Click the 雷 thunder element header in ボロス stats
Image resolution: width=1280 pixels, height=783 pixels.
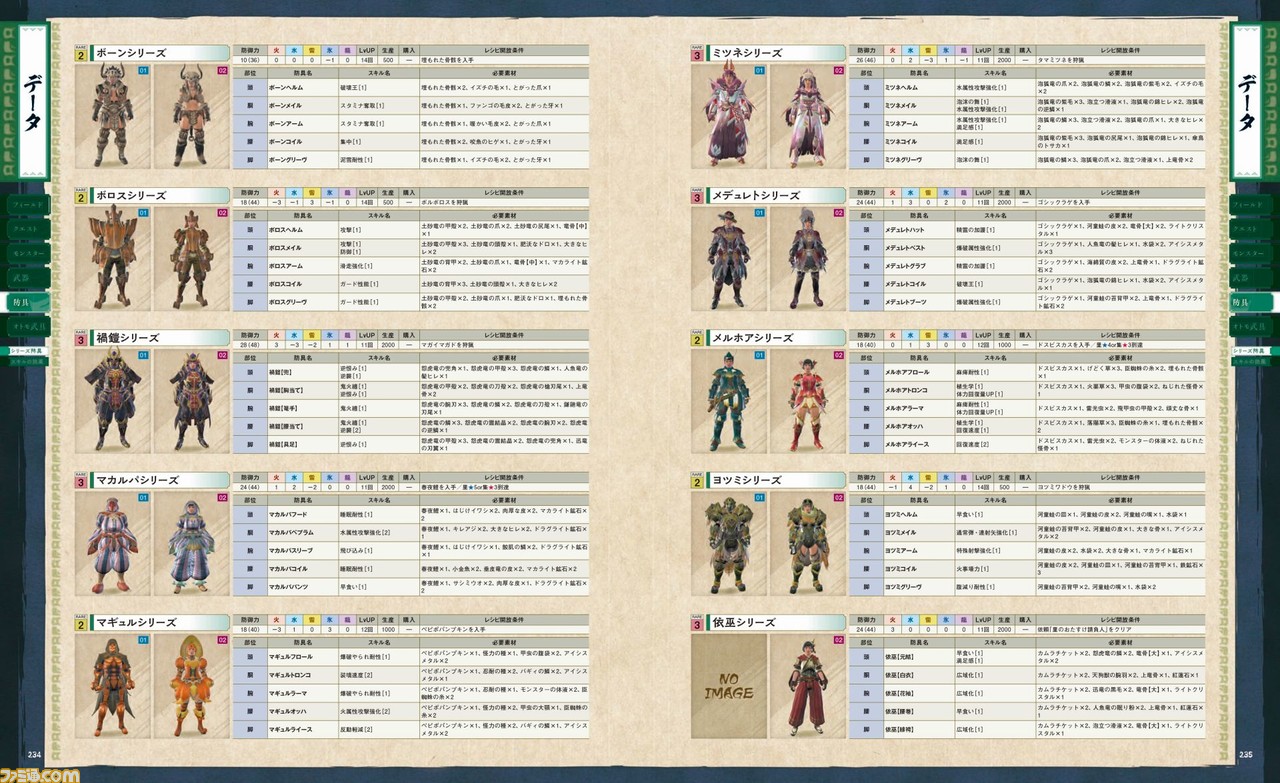point(312,192)
